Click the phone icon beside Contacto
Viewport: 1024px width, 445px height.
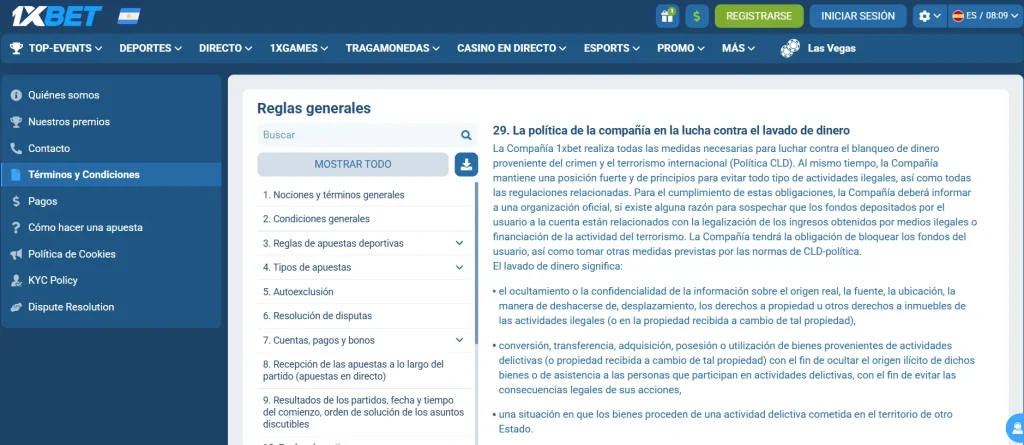tap(16, 148)
